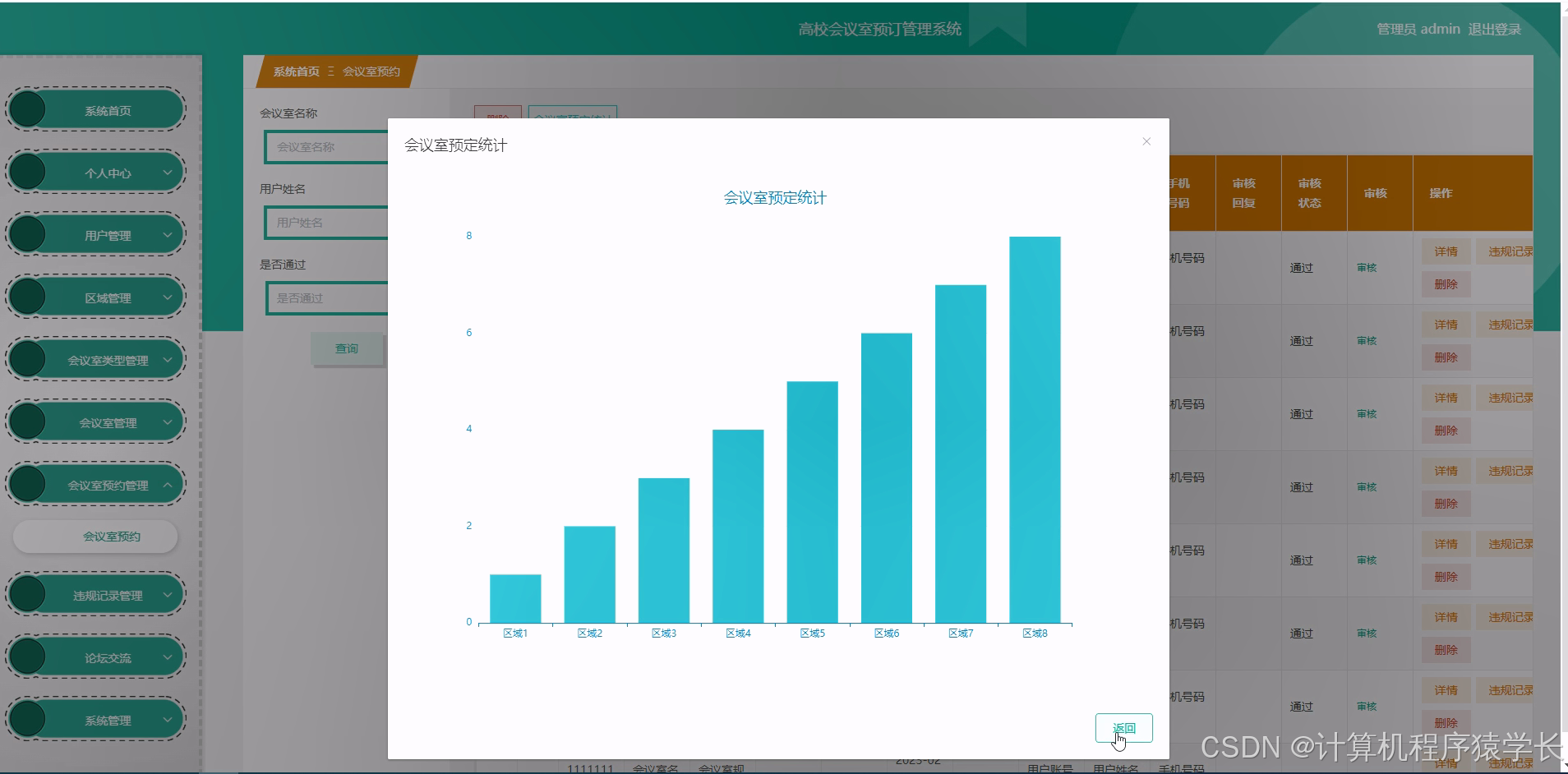Focus the 用户姓名 input field
The height and width of the screenshot is (774, 1568).
coord(326,223)
